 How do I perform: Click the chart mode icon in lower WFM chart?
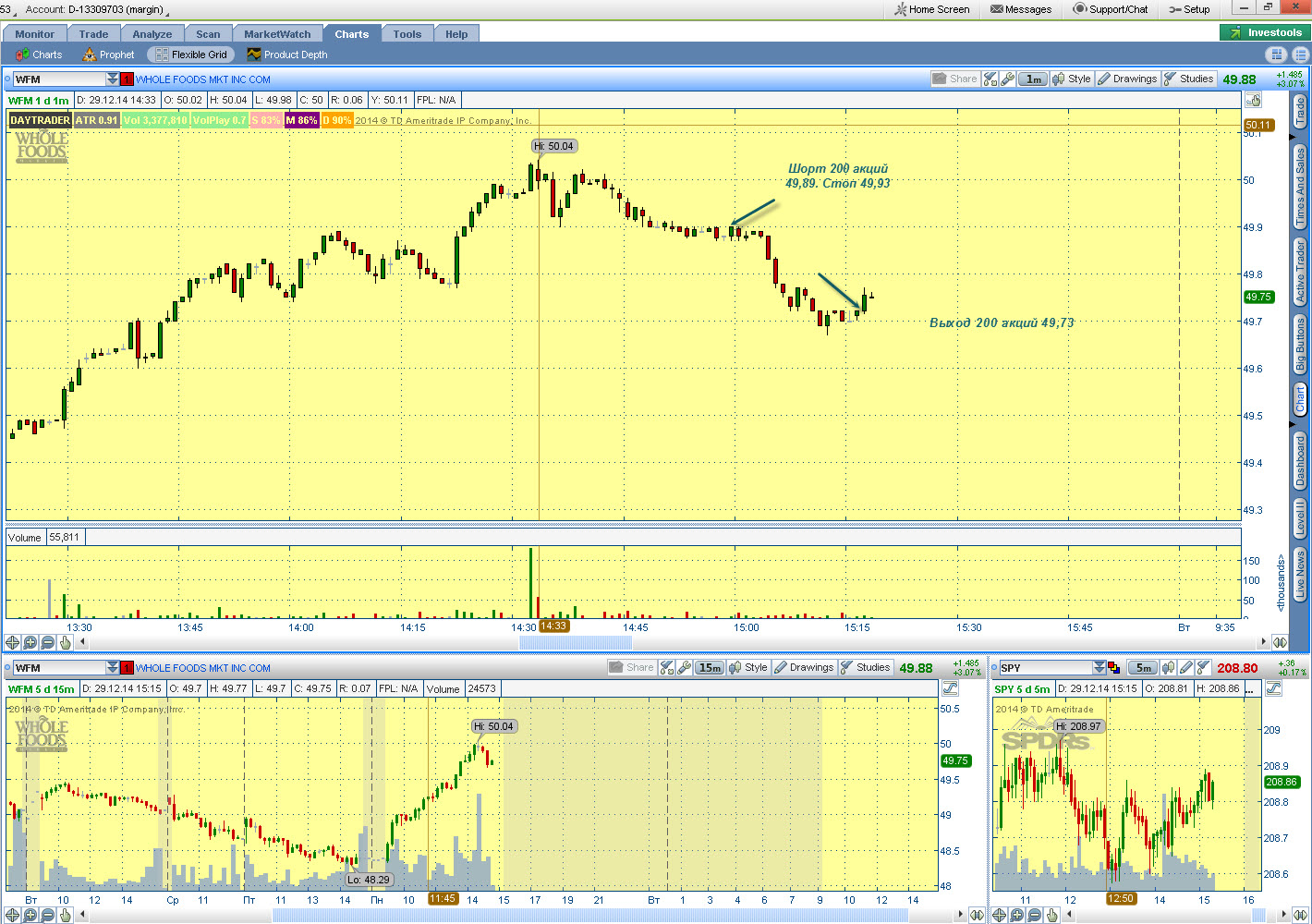[x=950, y=688]
